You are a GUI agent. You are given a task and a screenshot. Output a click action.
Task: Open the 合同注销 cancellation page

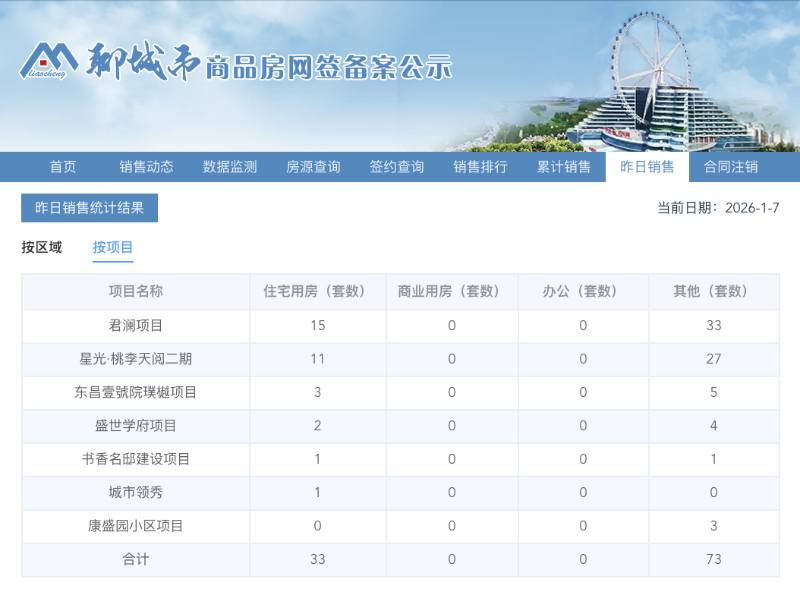730,167
